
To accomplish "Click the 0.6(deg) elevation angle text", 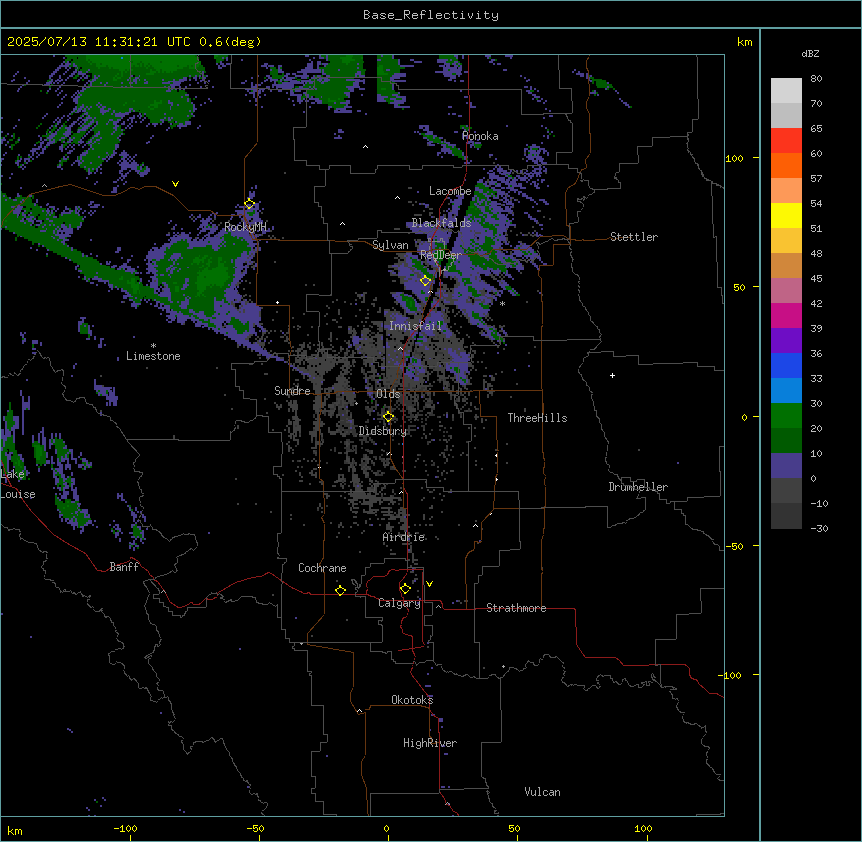I will pos(230,42).
